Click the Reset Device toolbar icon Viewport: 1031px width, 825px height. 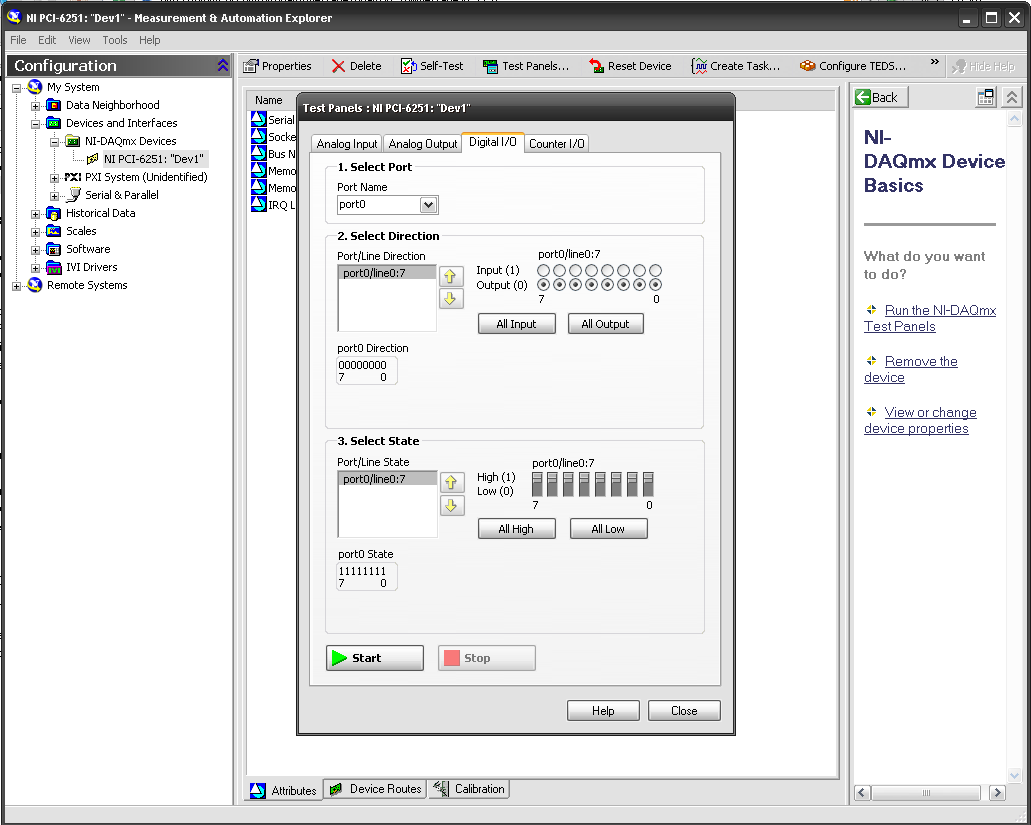(x=596, y=66)
